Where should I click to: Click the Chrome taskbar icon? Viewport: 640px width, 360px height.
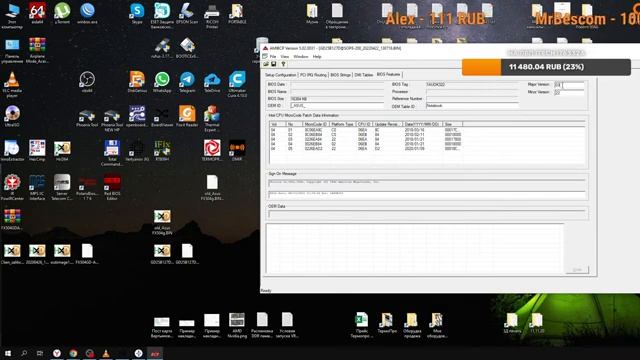click(x=73, y=353)
